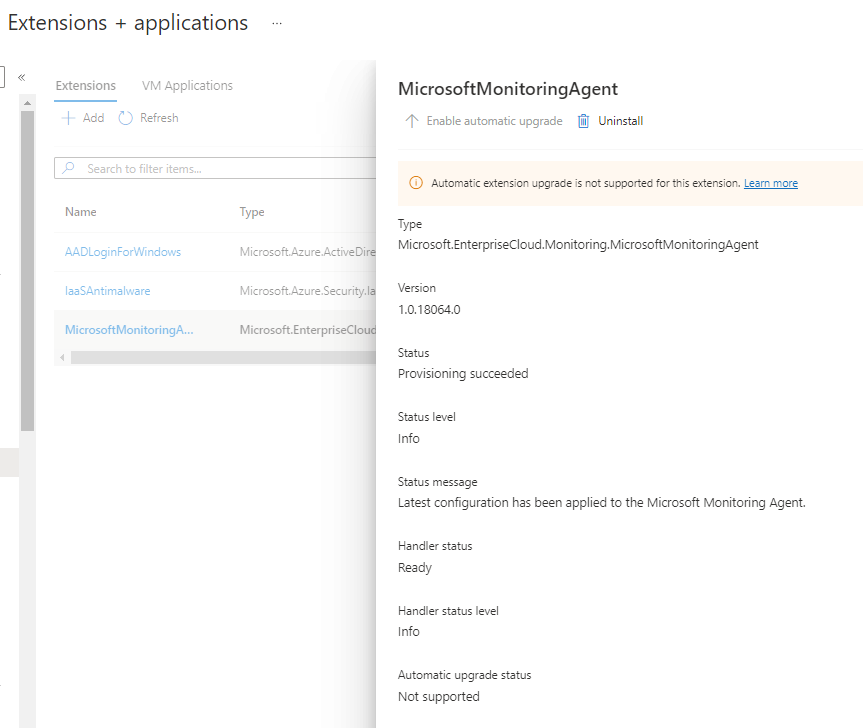Click the left menu scrollbar up arrow
863x728 pixels.
[x=27, y=102]
